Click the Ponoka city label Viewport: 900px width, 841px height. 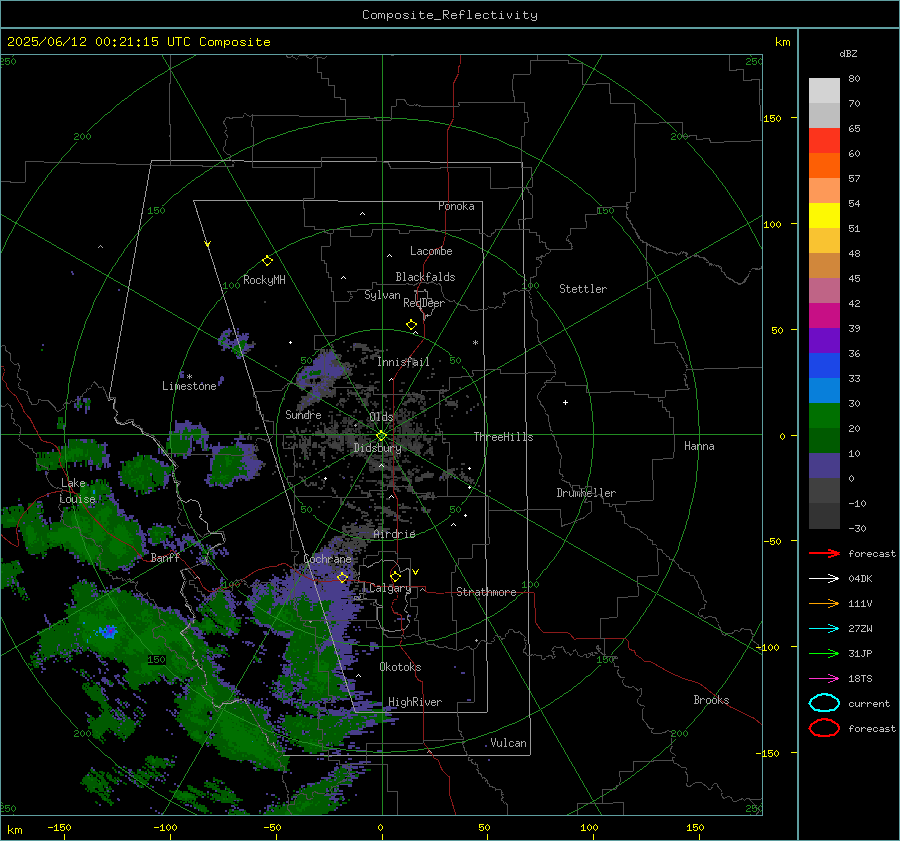pyautogui.click(x=456, y=206)
